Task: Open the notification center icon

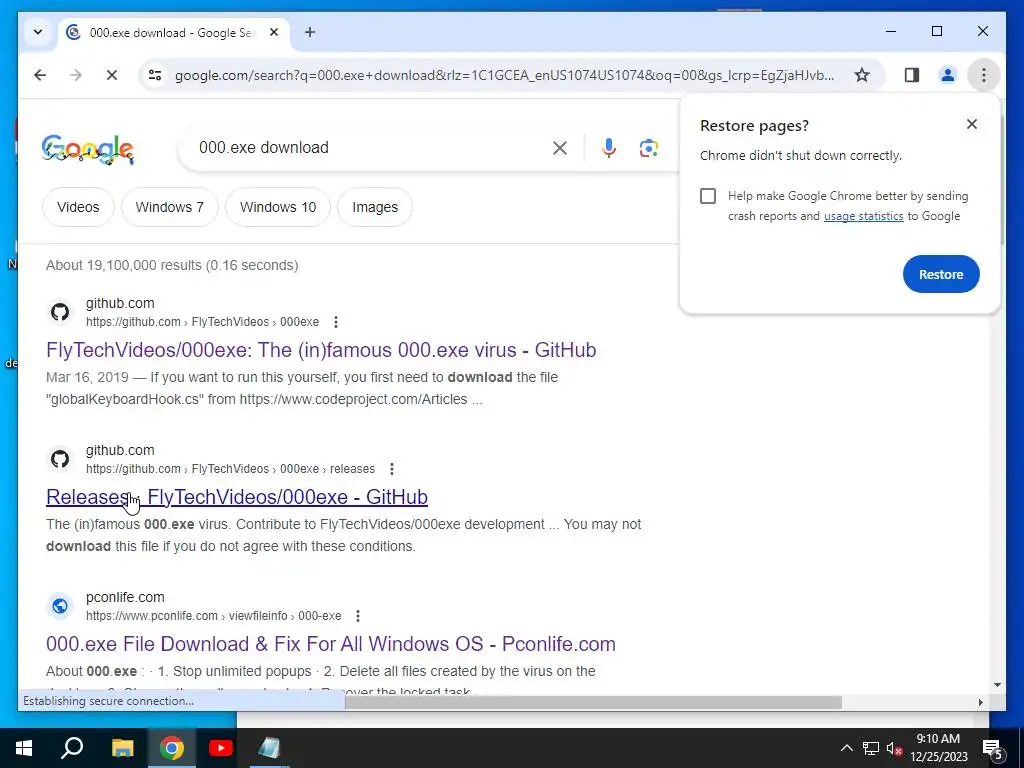Action: point(993,749)
